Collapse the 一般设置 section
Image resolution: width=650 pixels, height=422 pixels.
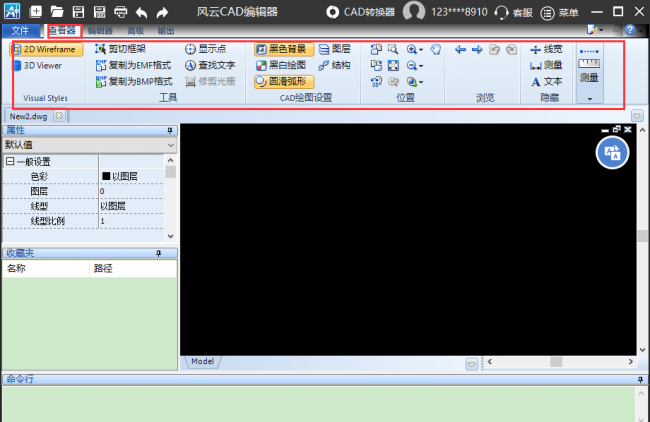pos(10,161)
